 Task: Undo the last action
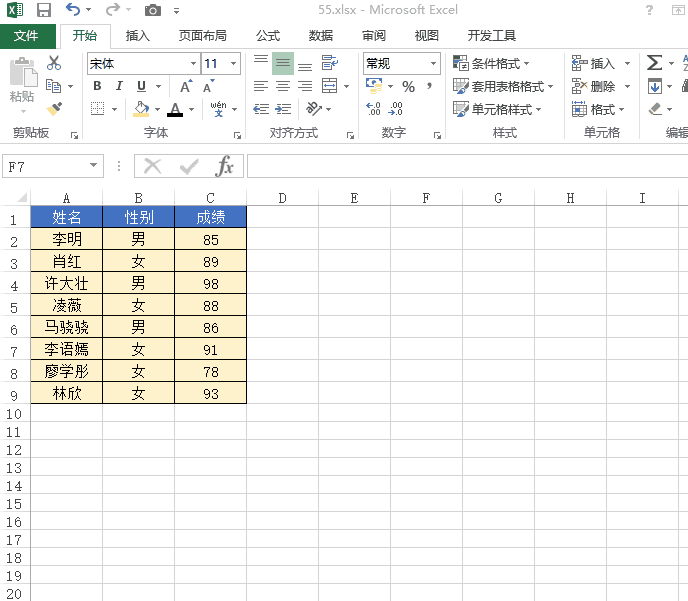(72, 9)
